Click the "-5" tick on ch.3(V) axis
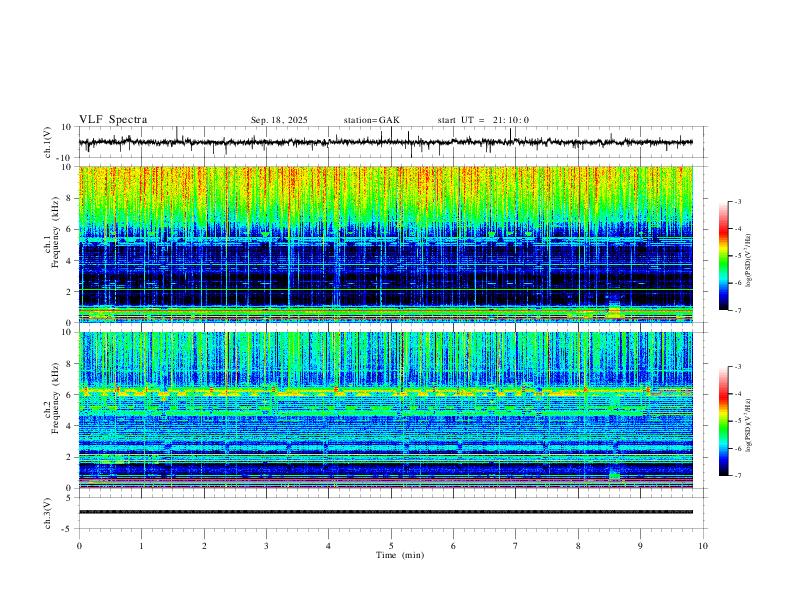The height and width of the screenshot is (612, 792). pos(68,529)
